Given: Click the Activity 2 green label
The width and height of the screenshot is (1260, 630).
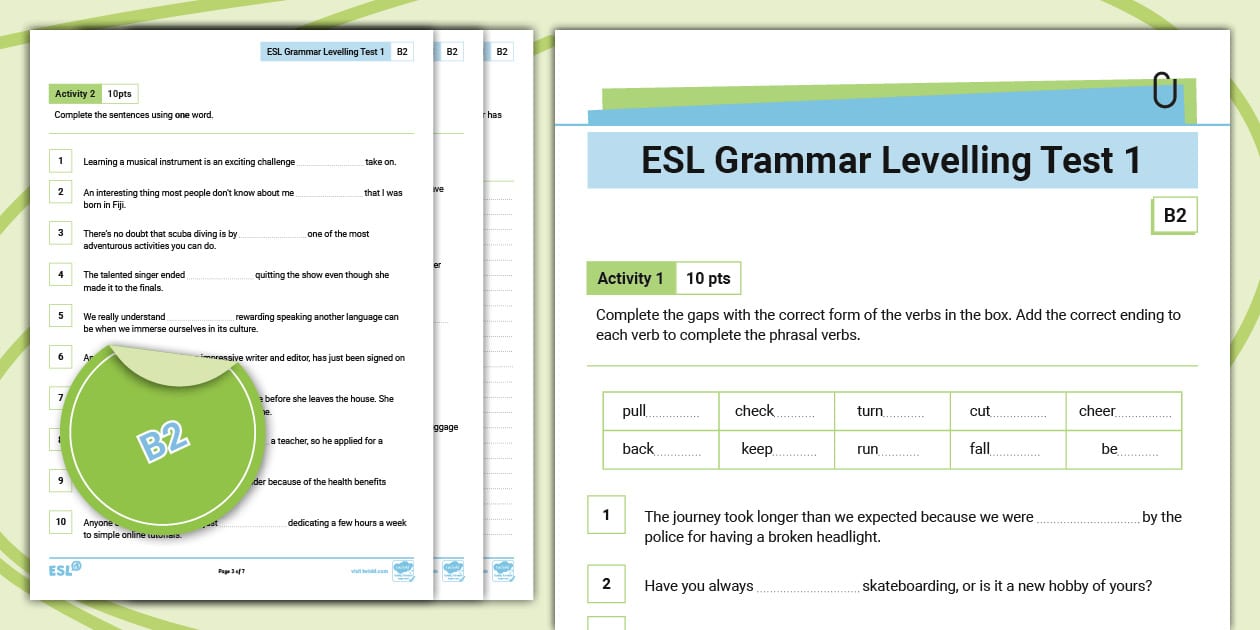Looking at the screenshot, I should (75, 94).
